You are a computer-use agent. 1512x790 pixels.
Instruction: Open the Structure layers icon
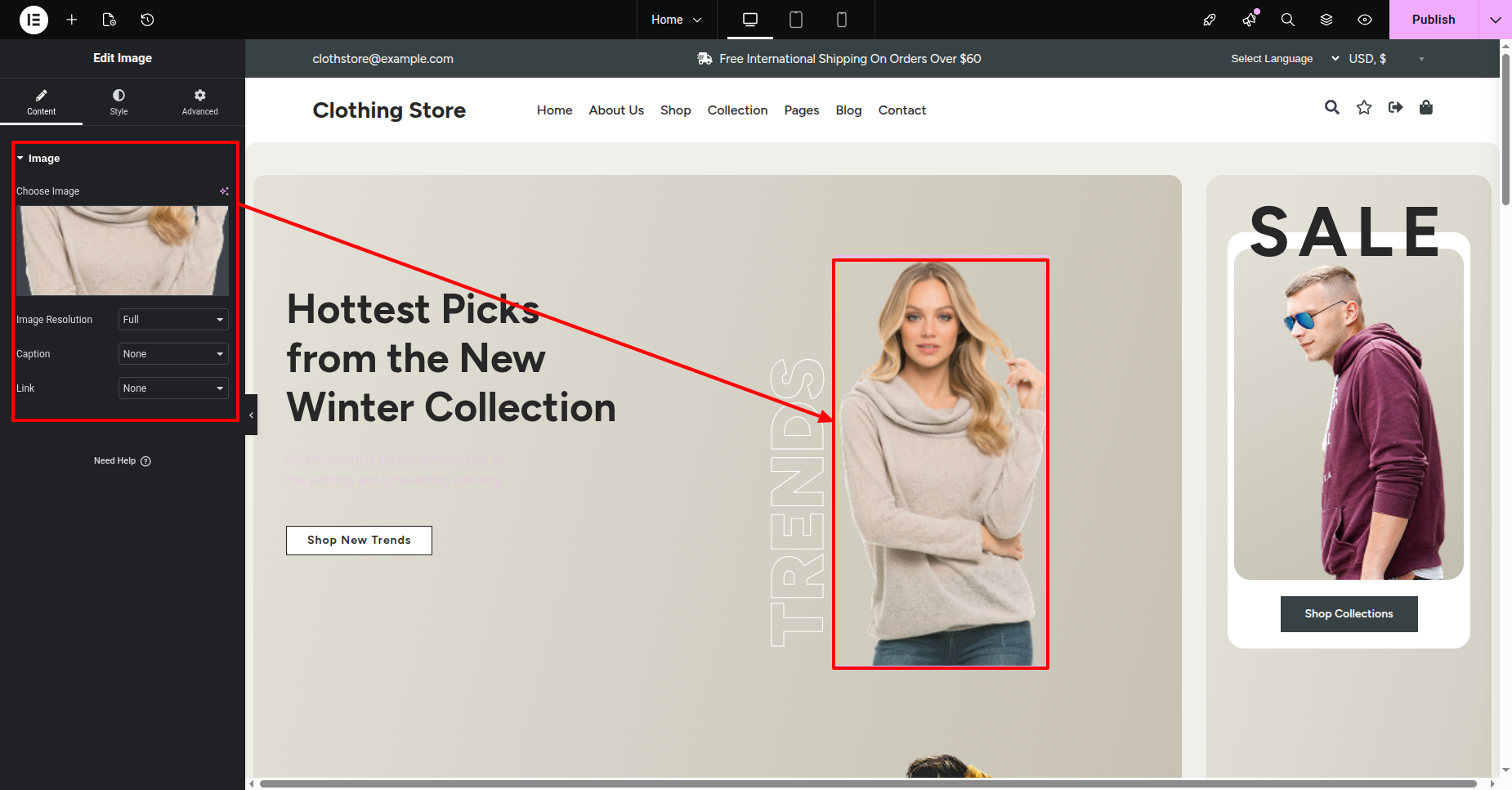point(1326,20)
